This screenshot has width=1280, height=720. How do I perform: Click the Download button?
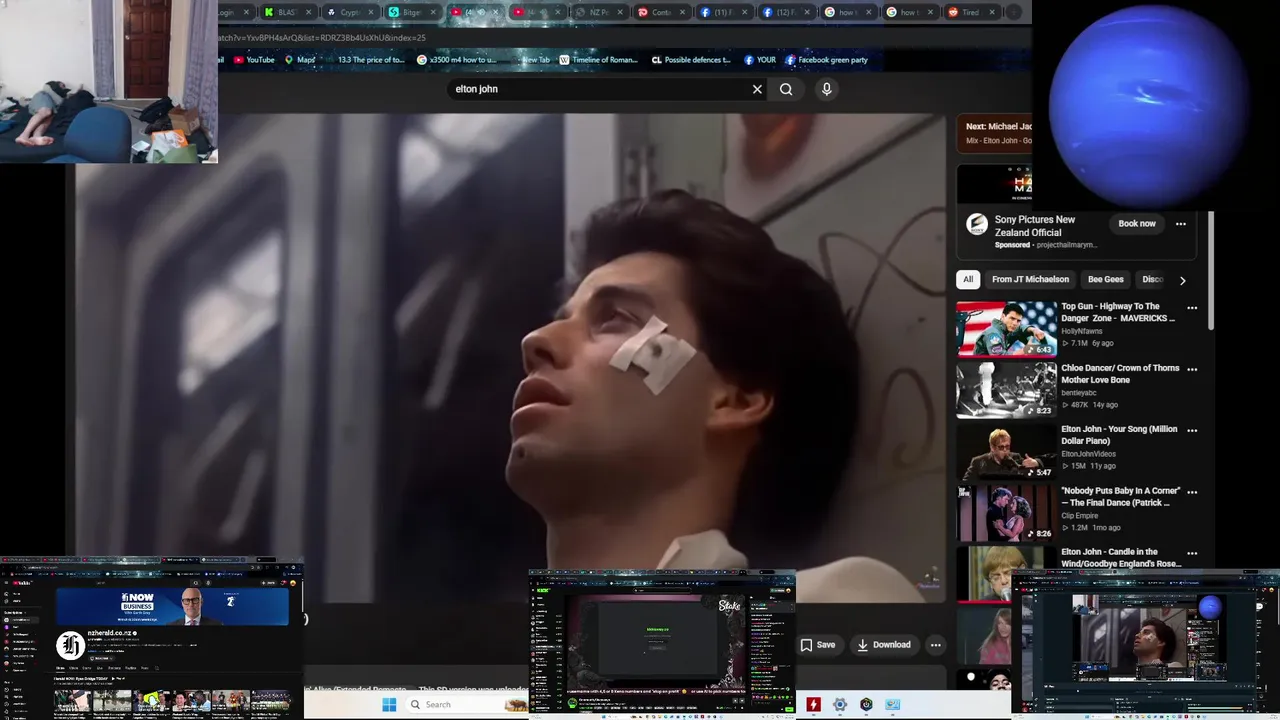883,645
